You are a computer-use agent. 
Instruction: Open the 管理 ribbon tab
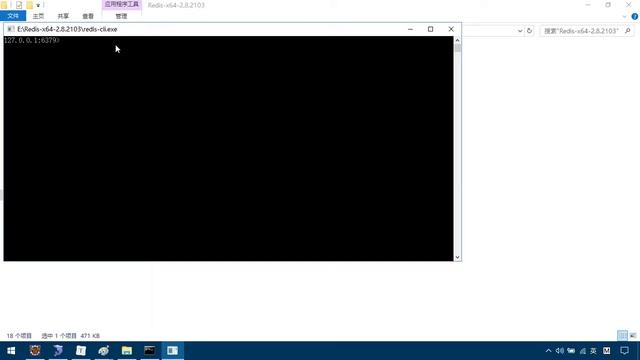(x=121, y=16)
